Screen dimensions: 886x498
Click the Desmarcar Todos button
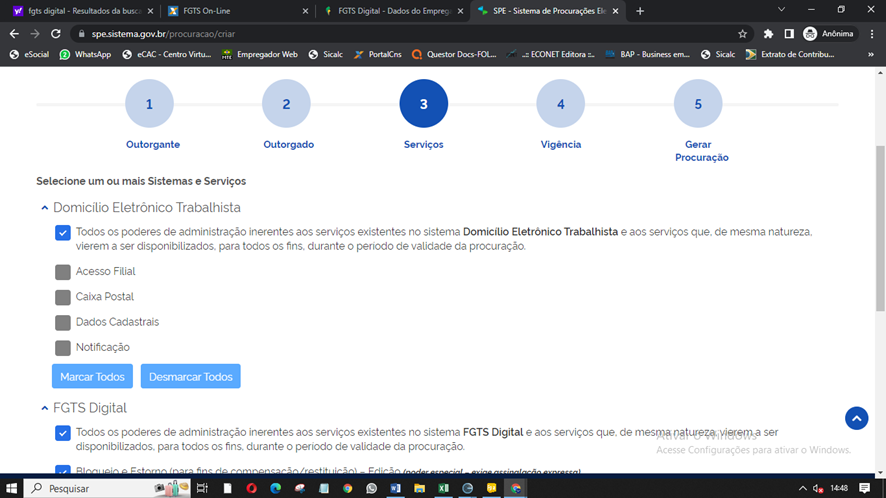[x=190, y=376]
